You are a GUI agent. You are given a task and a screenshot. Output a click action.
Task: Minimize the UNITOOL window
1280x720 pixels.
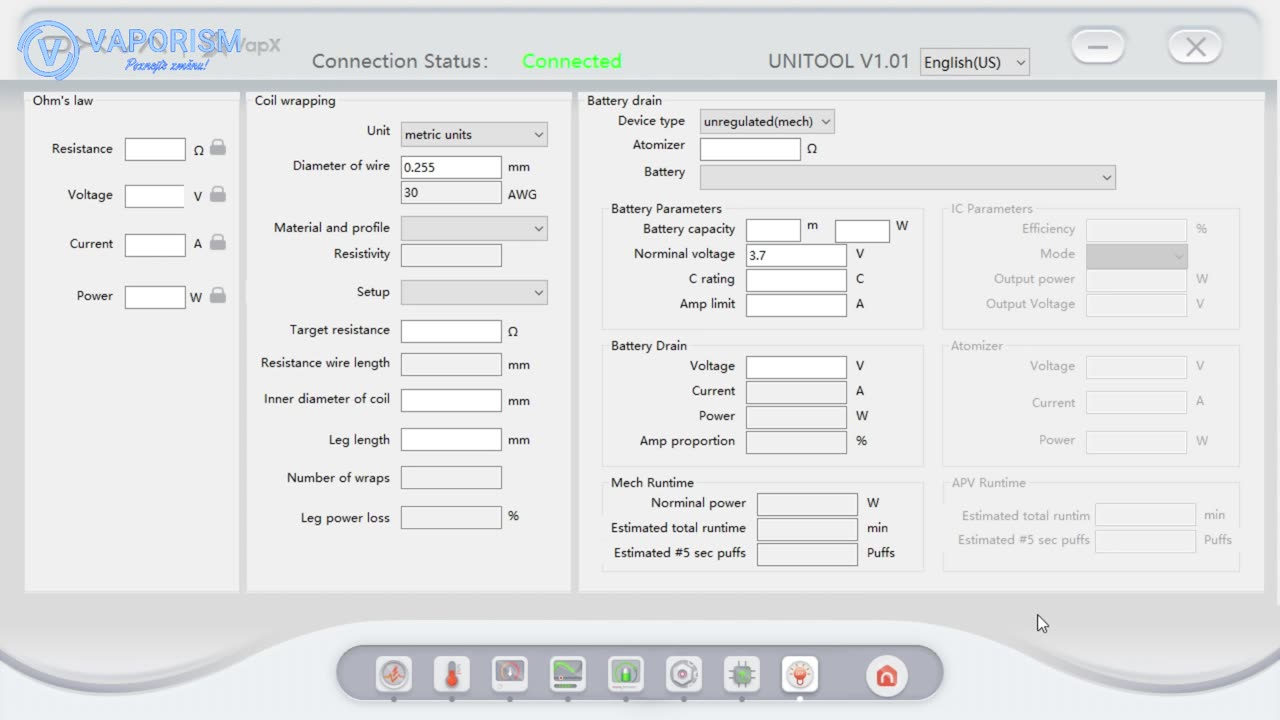pos(1098,46)
